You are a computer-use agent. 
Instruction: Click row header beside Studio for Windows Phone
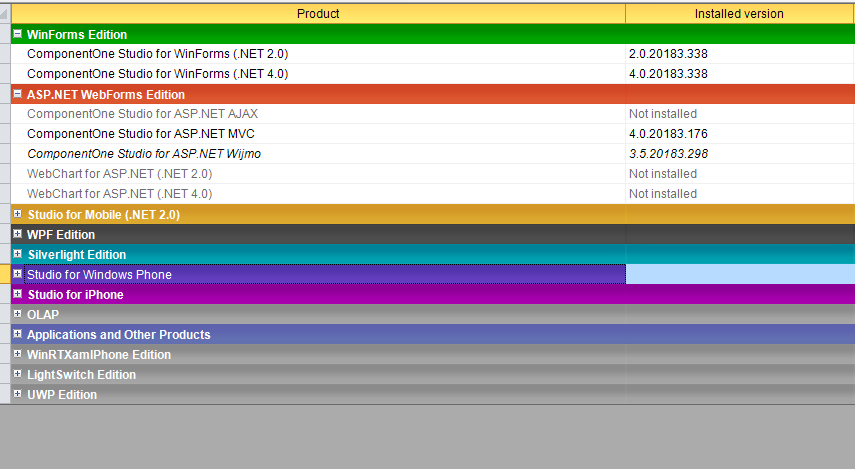point(5,274)
